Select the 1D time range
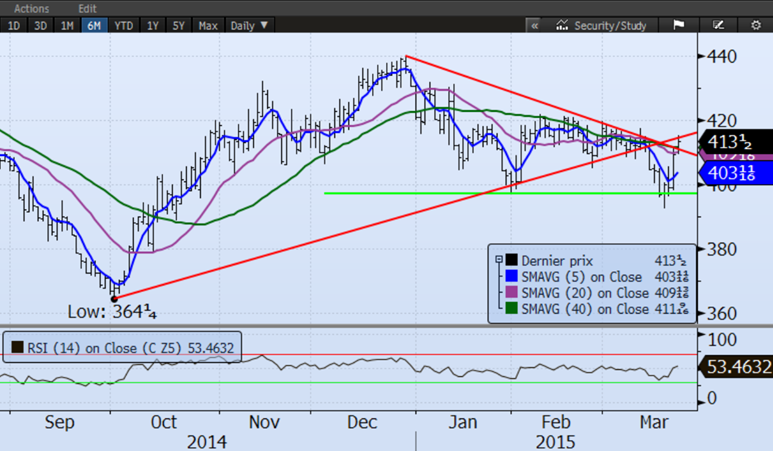773x451 pixels. pyautogui.click(x=13, y=24)
